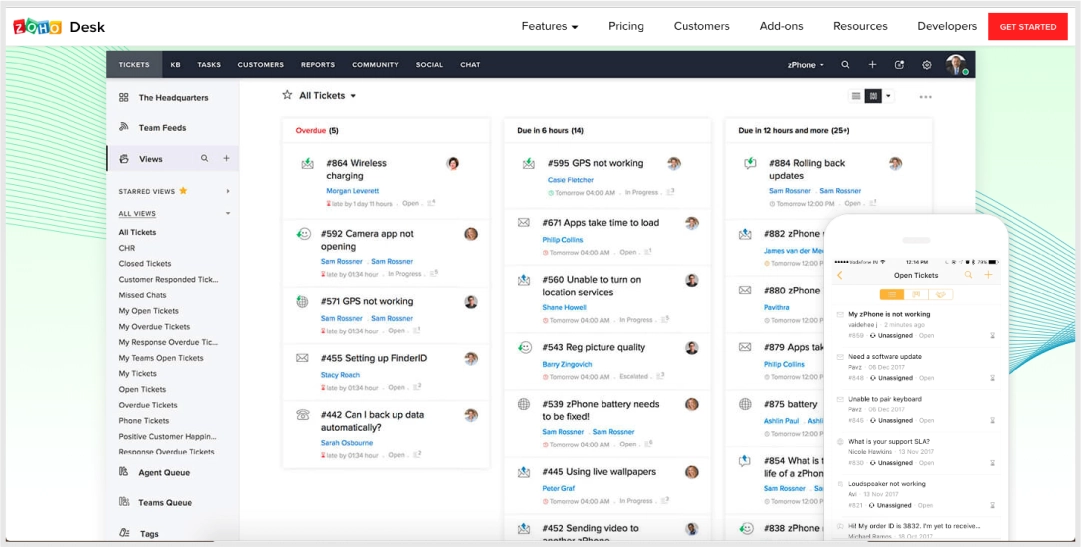Open the Add-ons link

coord(781,26)
